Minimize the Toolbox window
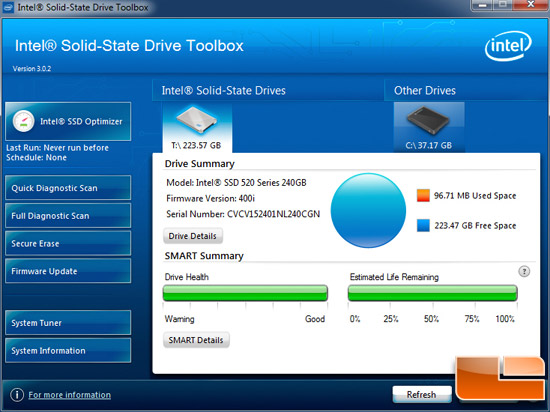Screen dimensions: 550x412 pos(483,5)
